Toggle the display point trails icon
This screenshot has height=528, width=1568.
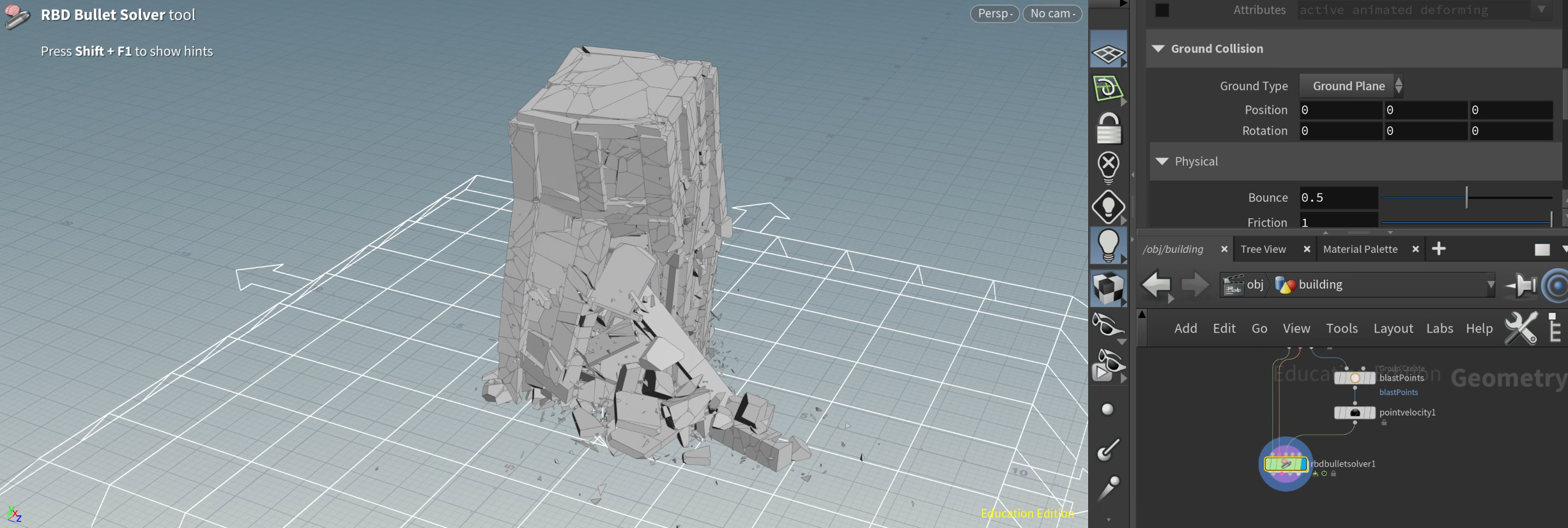(x=1108, y=488)
